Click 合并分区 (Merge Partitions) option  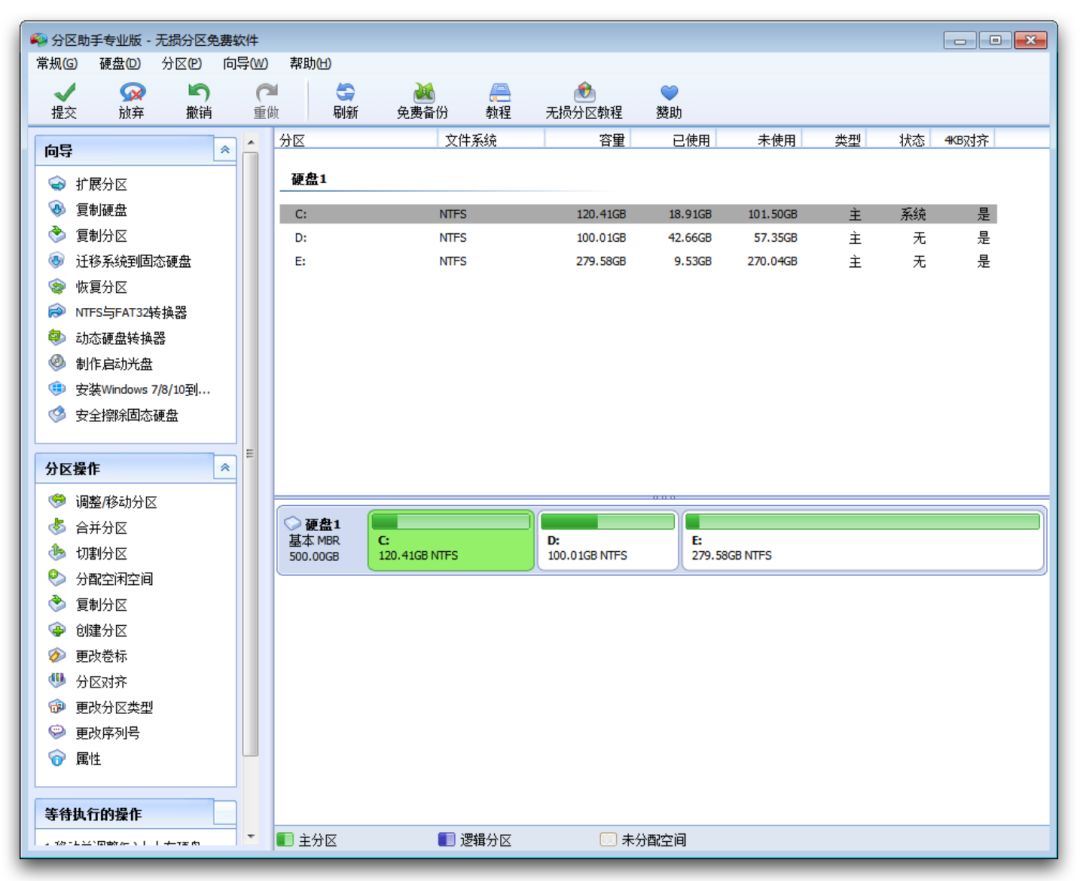click(101, 528)
